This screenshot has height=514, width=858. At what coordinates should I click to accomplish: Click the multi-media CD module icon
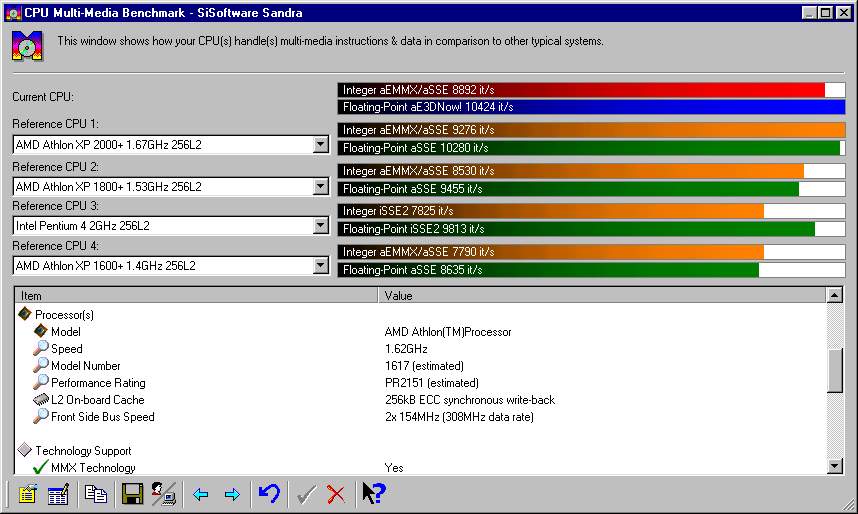click(x=27, y=45)
